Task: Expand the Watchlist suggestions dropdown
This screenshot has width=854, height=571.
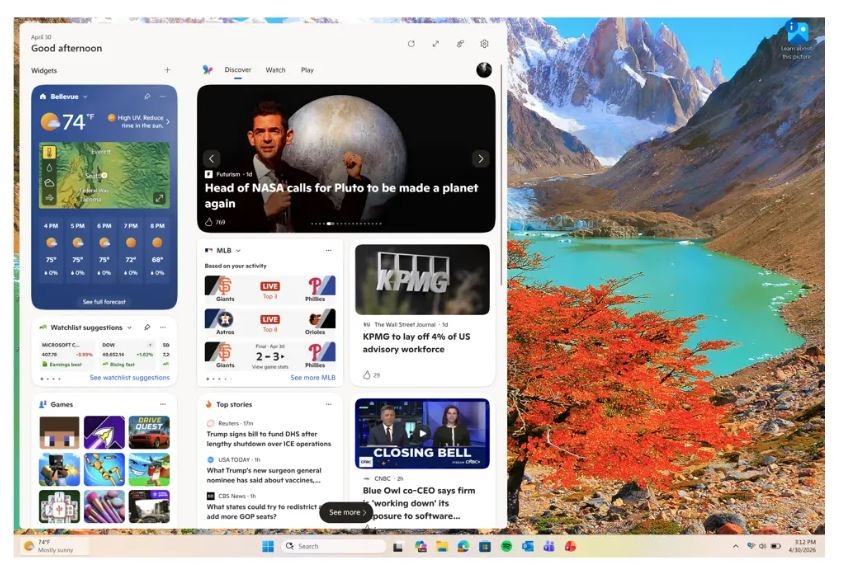Action: (x=129, y=327)
